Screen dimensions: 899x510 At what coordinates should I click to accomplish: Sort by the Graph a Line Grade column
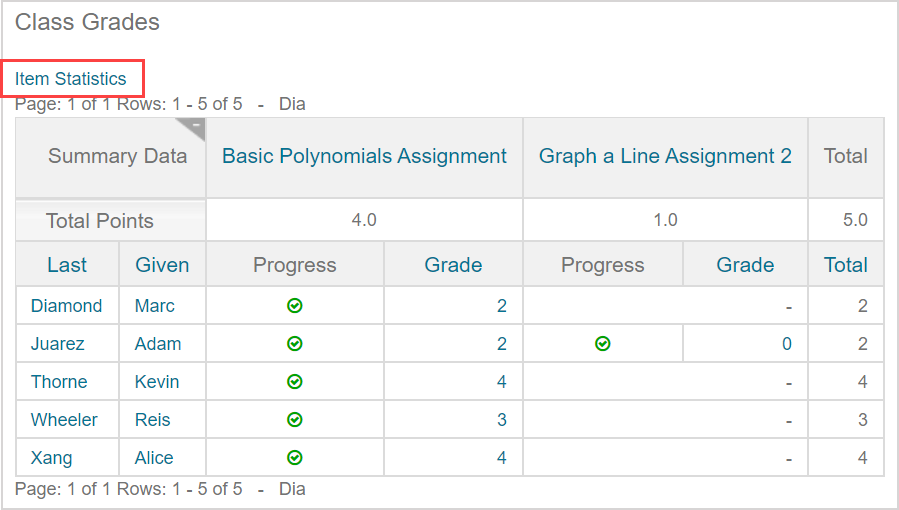pos(745,265)
